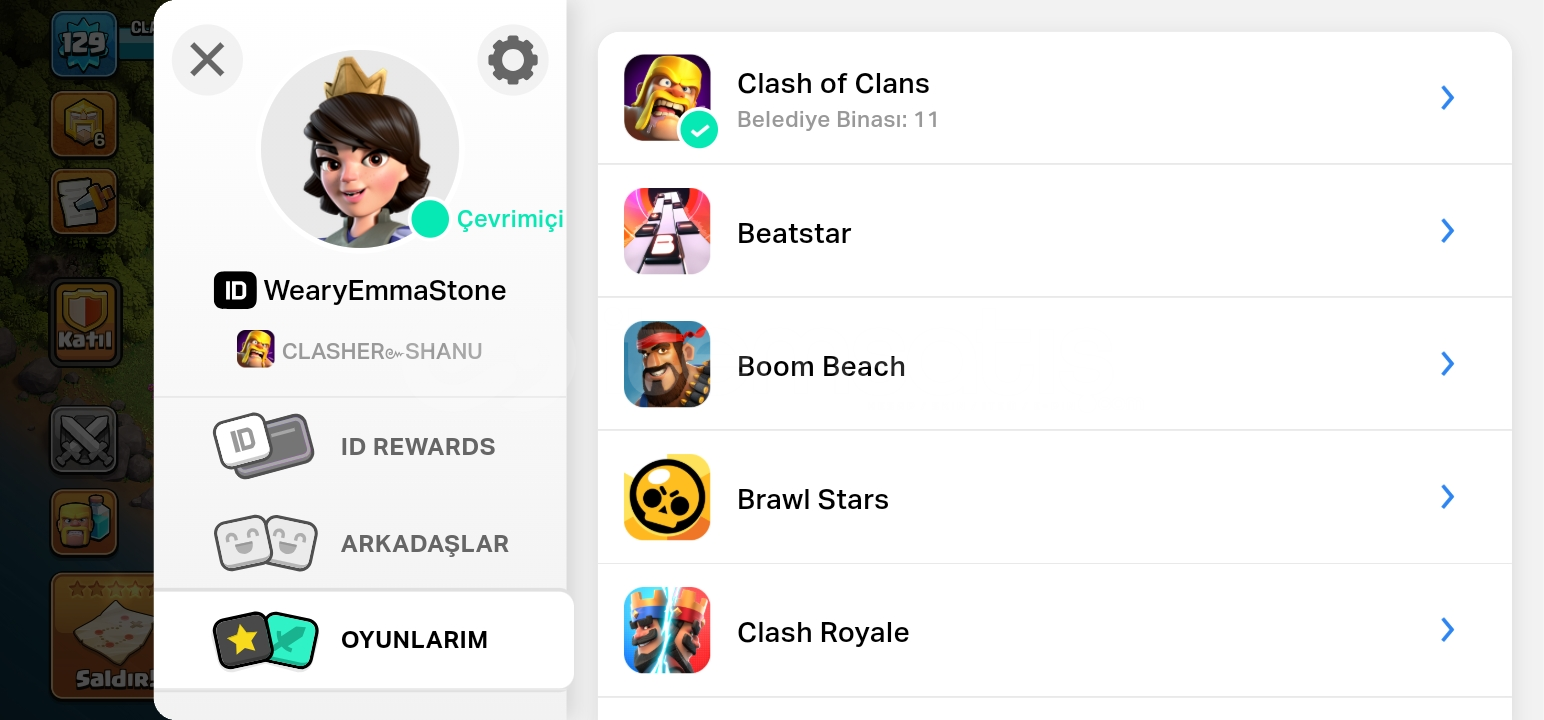Expand the Clash of Clans row chevron

[1447, 97]
